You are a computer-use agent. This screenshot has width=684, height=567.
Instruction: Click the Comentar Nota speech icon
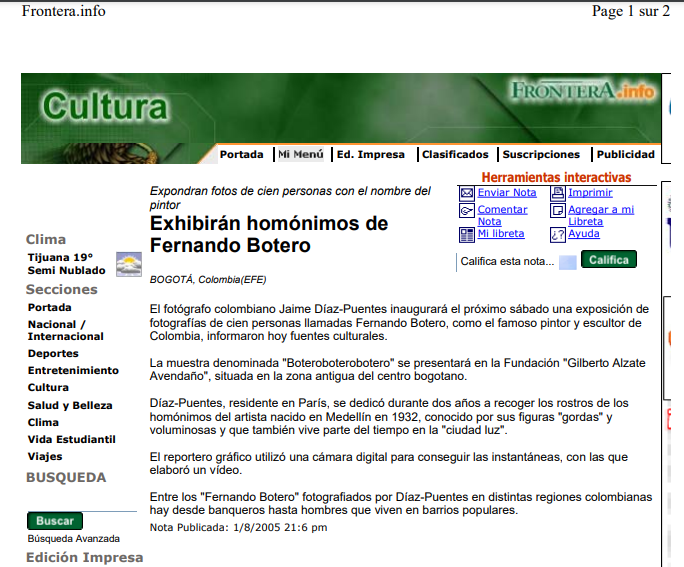[x=466, y=210]
